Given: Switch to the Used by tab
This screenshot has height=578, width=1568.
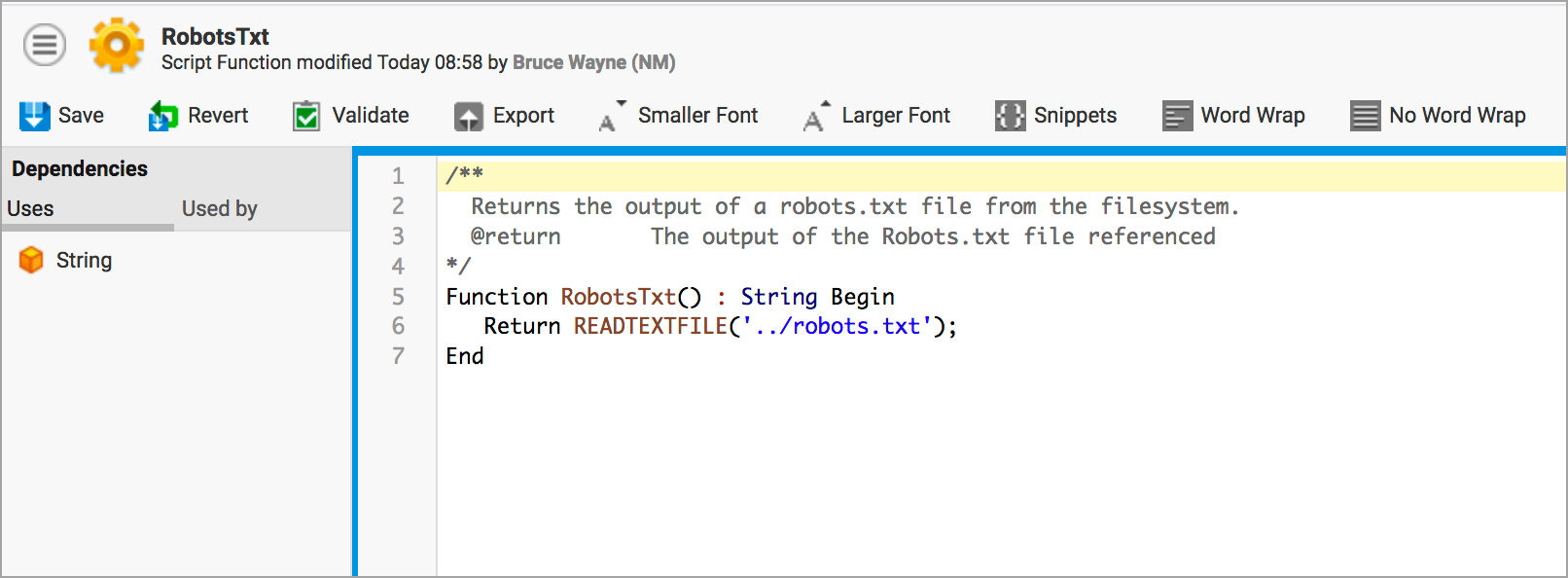Looking at the screenshot, I should (x=220, y=209).
